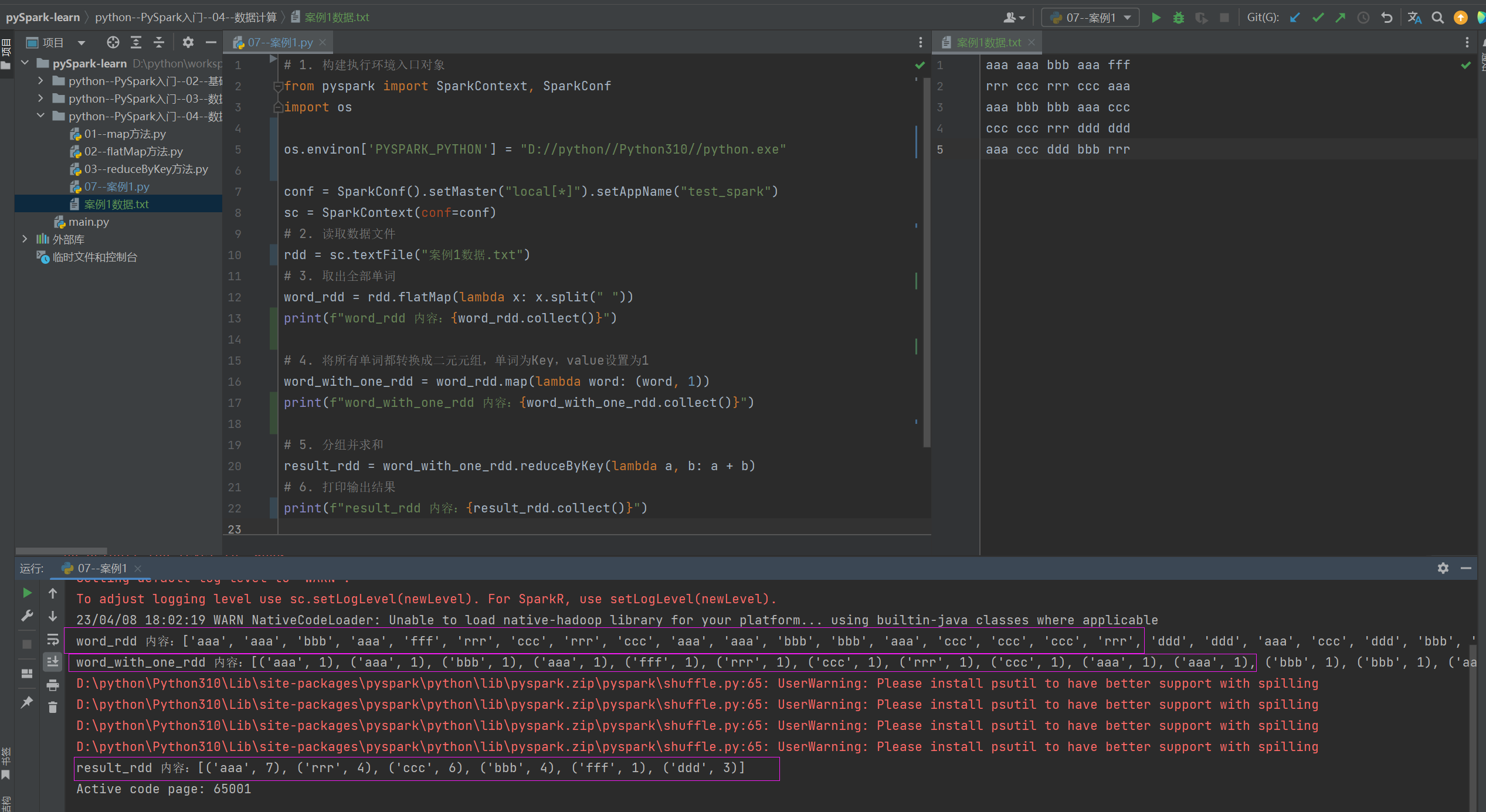Screen dimensions: 1486x812
Task: Open 项目 view dropdown
Action: coord(56,42)
